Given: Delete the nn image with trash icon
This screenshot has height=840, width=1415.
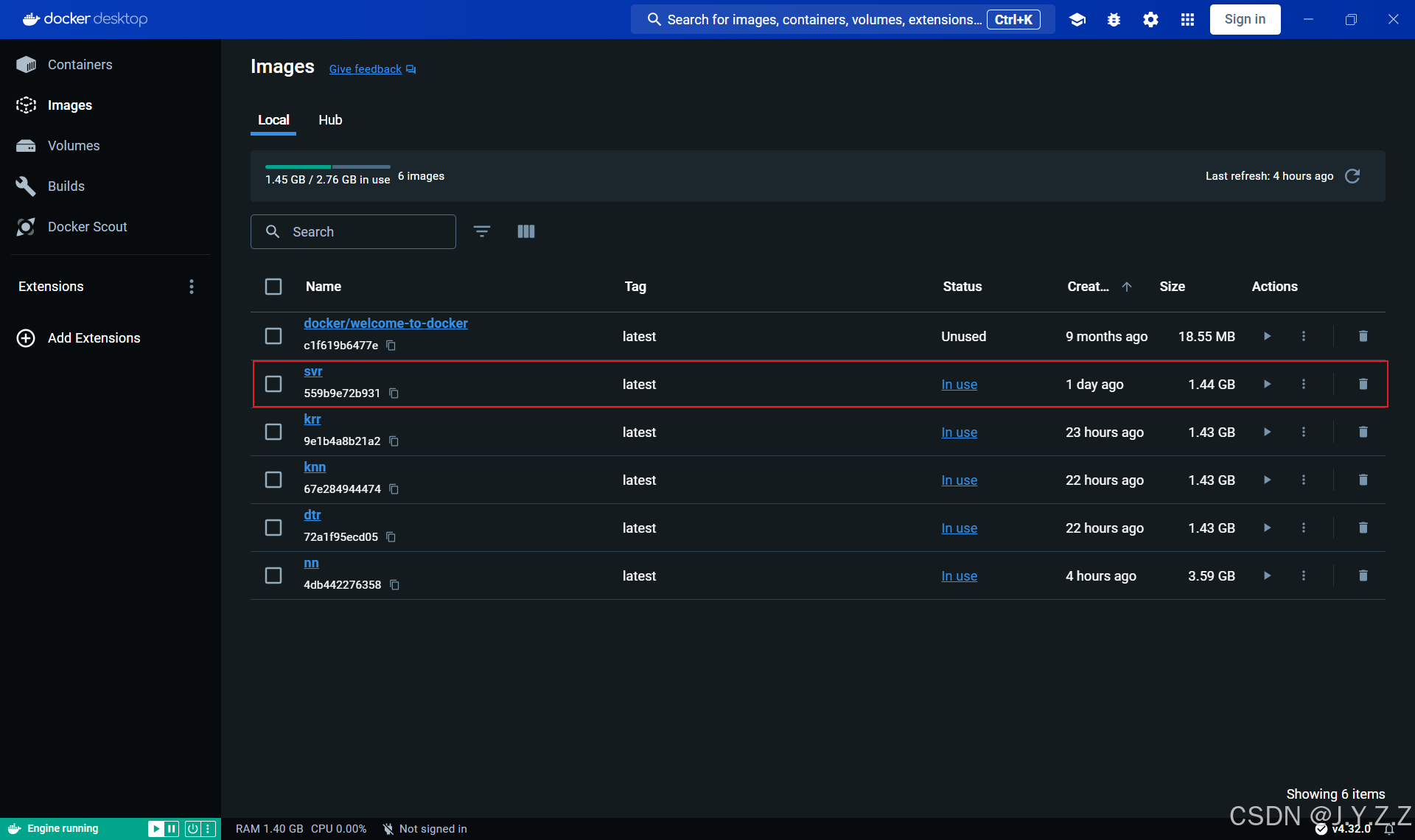Looking at the screenshot, I should click(1363, 575).
